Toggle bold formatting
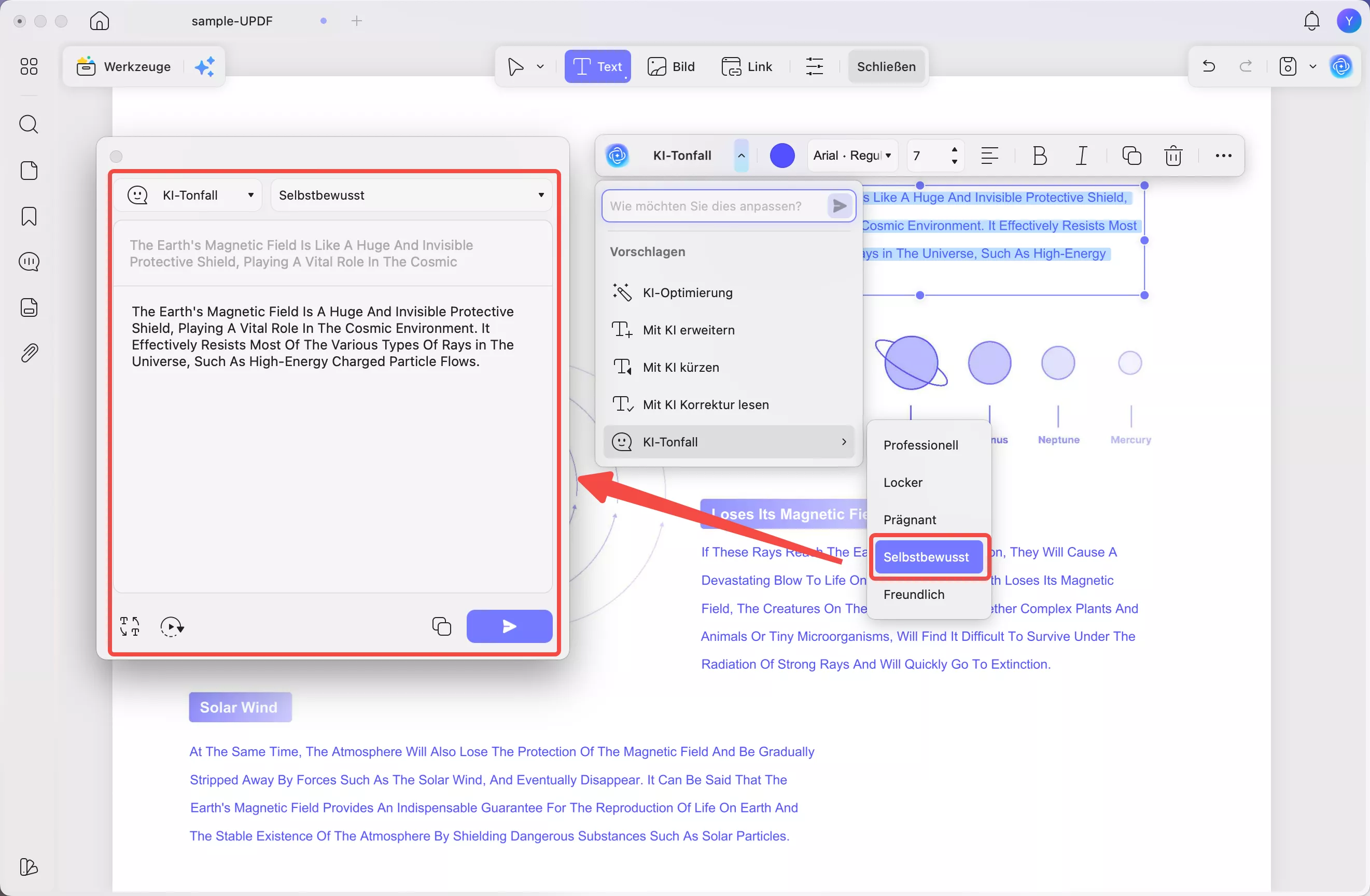The width and height of the screenshot is (1370, 896). [x=1039, y=156]
